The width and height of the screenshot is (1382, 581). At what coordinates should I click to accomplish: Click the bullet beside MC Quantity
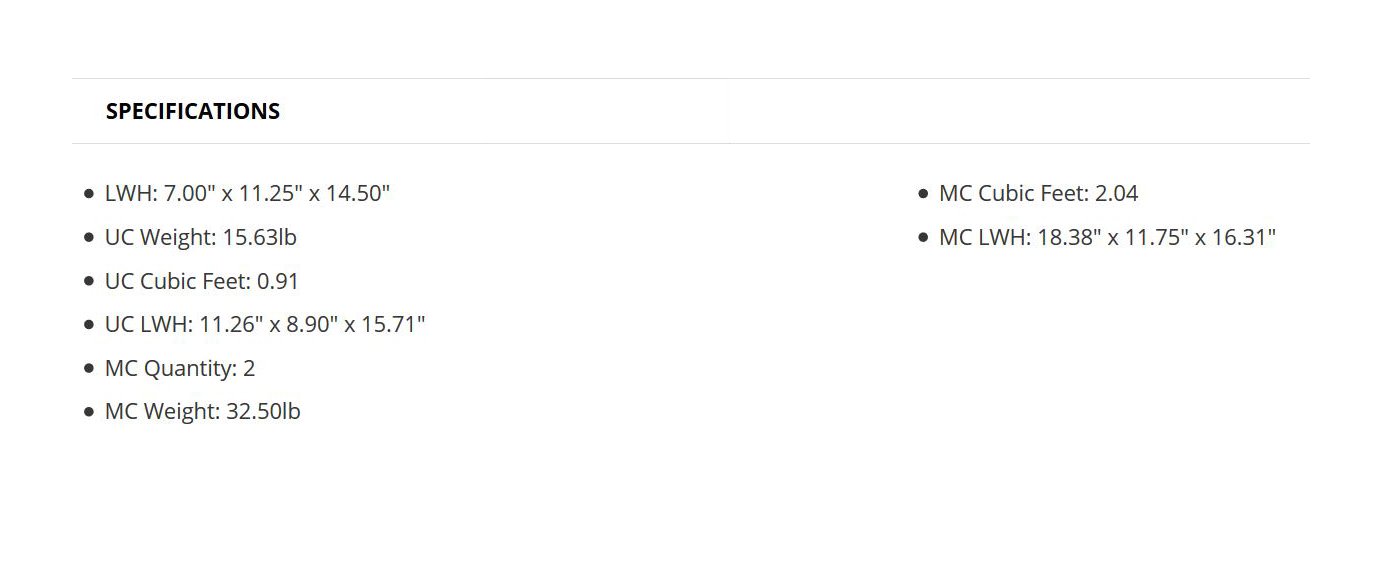pyautogui.click(x=89, y=369)
